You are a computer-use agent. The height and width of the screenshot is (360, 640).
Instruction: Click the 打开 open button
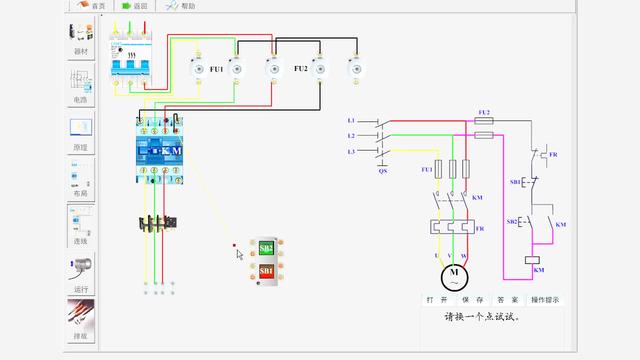437,300
